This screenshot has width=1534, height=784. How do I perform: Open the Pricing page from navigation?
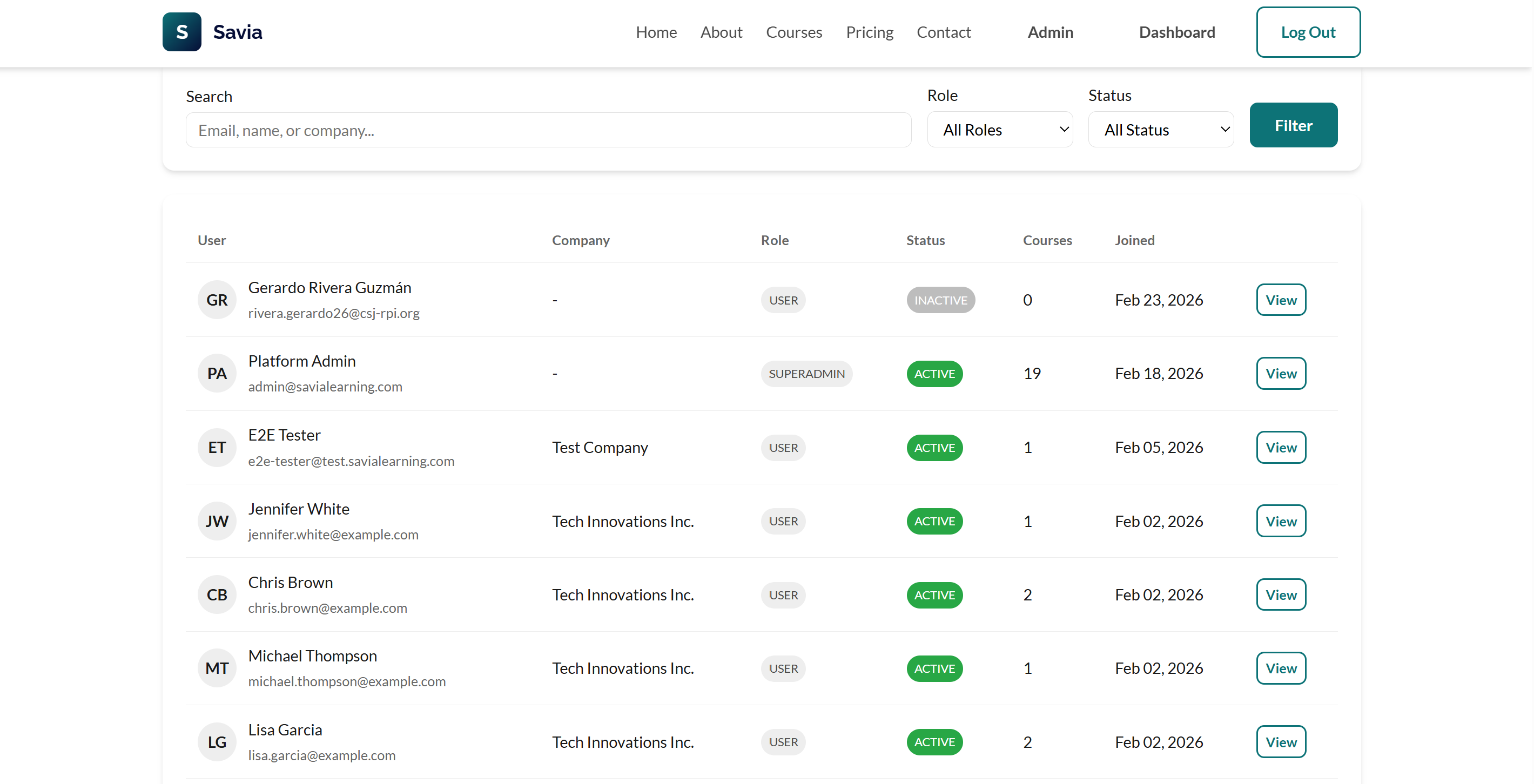pos(870,32)
